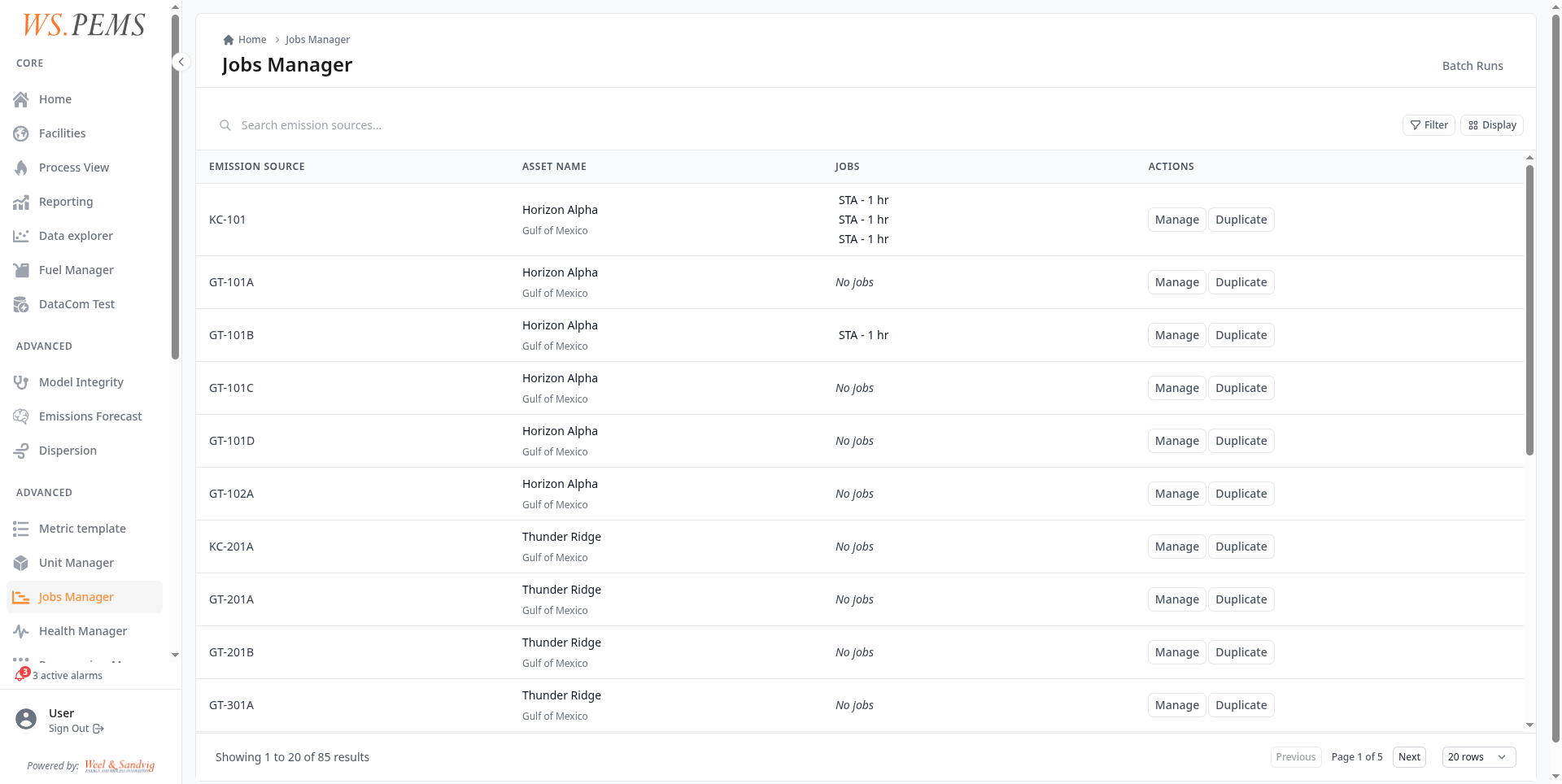This screenshot has height=784, width=1562.
Task: Manage jobs for GT-301A
Action: (x=1176, y=705)
